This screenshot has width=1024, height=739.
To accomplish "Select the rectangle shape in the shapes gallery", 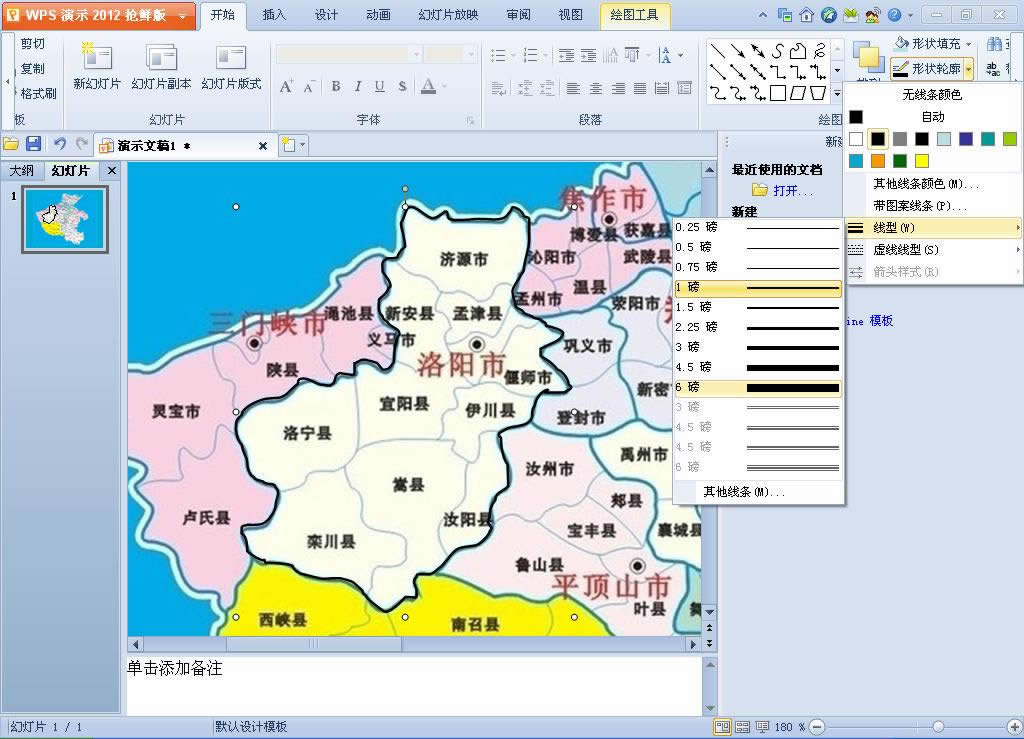I will coord(779,91).
